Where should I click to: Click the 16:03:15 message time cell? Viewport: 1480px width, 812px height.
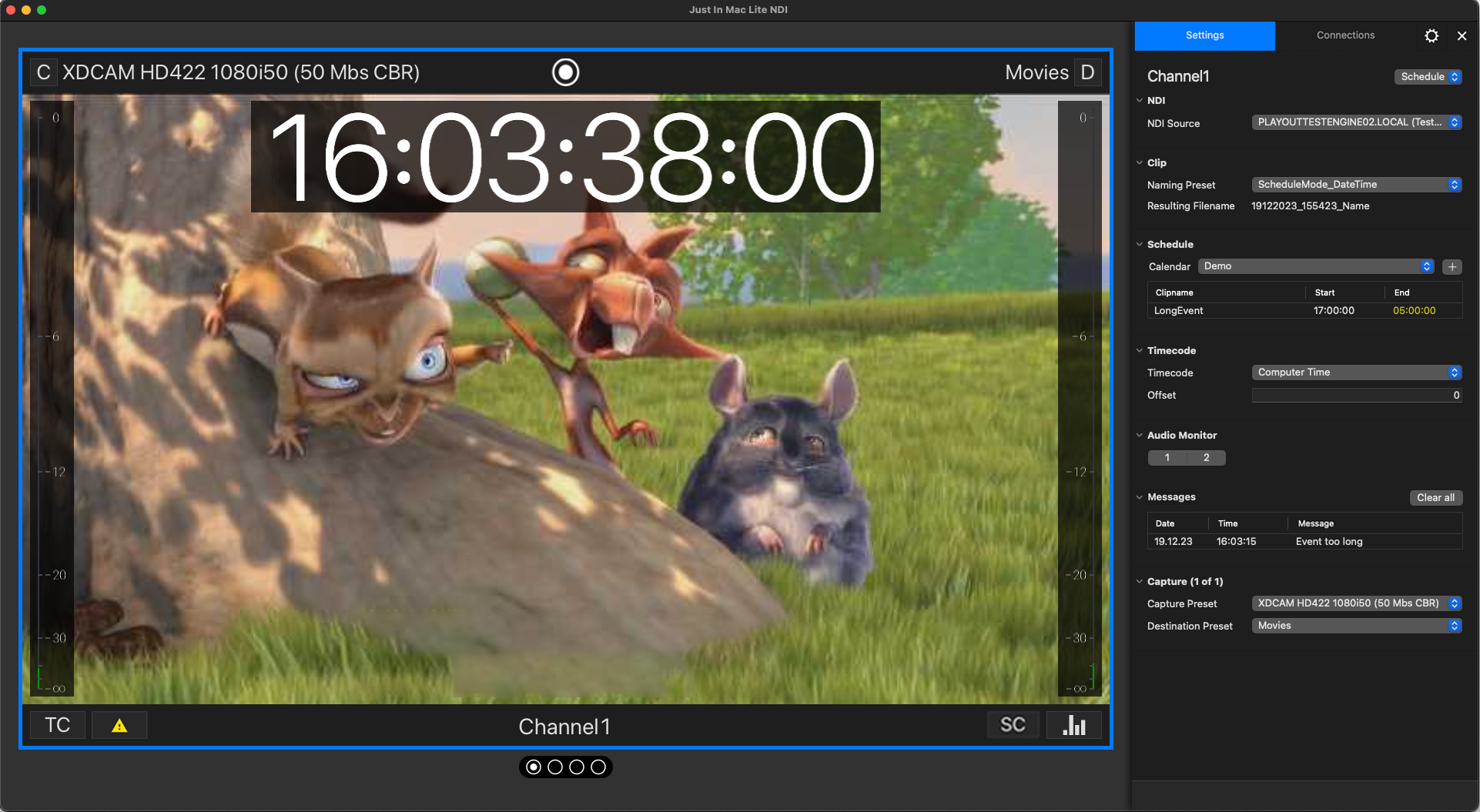[1236, 542]
